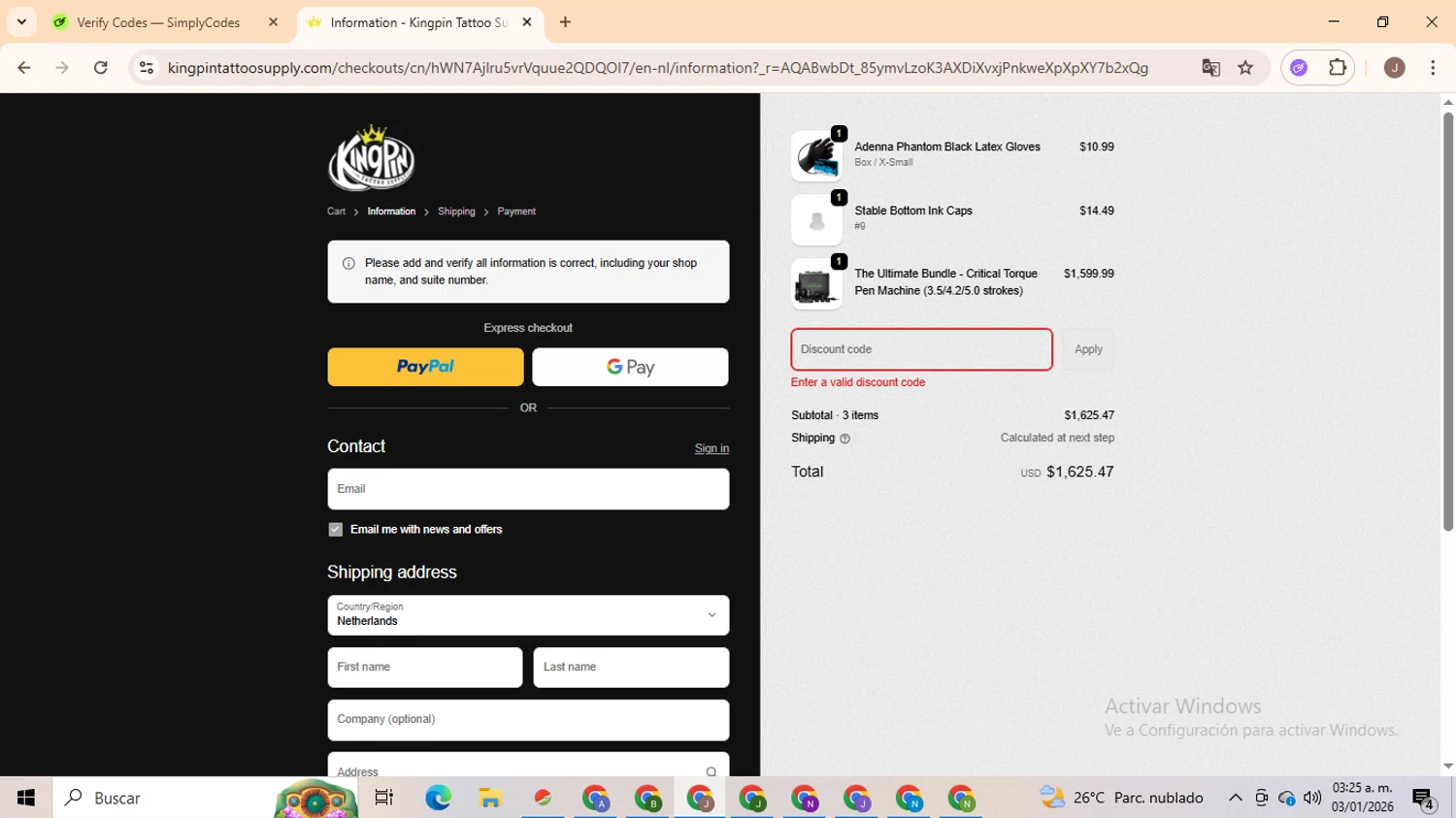Screen dimensions: 1456x818
Task: Close the Verify Codes SimplyCodes tab
Action: (273, 22)
